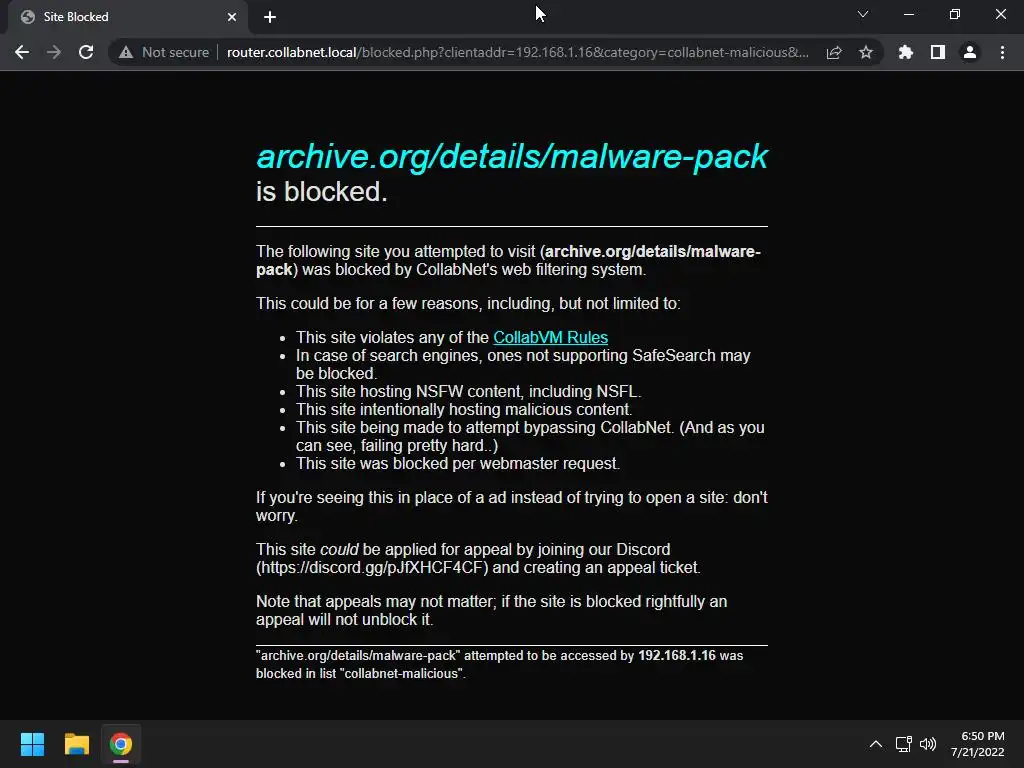Open the clock showing 6:50 PM

coord(978,744)
